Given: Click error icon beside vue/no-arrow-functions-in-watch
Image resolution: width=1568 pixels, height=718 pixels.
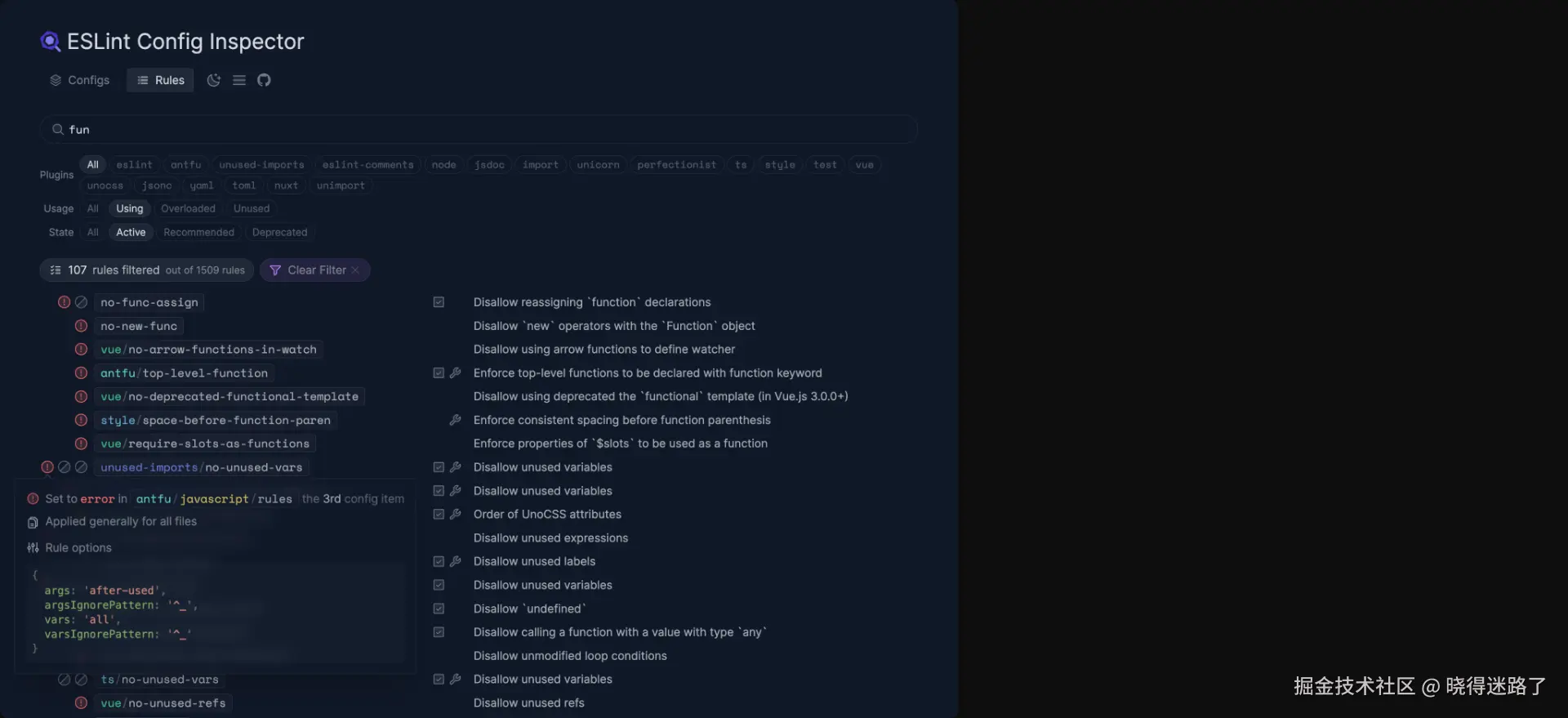Looking at the screenshot, I should pyautogui.click(x=81, y=350).
